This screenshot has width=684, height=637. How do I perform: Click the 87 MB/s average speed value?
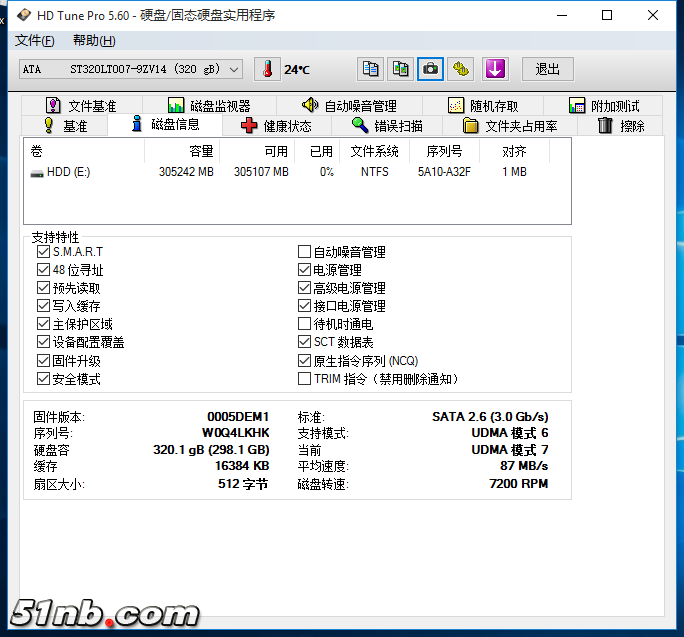524,466
